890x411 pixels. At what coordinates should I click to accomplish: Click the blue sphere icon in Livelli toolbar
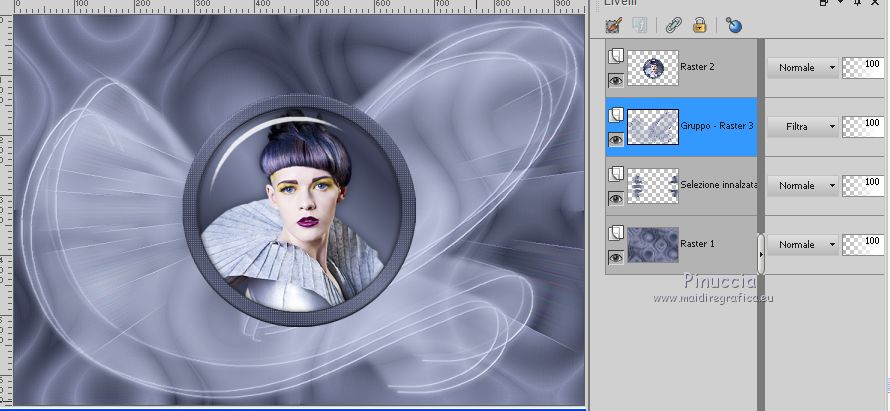point(733,26)
